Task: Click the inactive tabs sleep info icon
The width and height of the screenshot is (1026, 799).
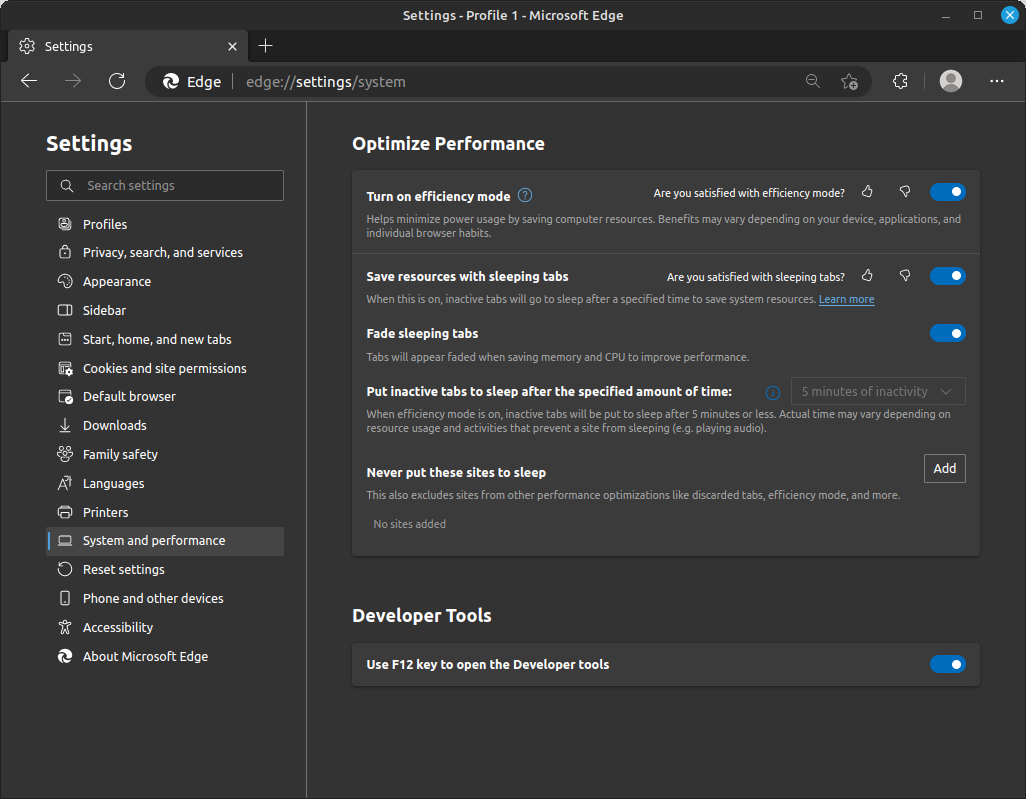Action: [772, 393]
